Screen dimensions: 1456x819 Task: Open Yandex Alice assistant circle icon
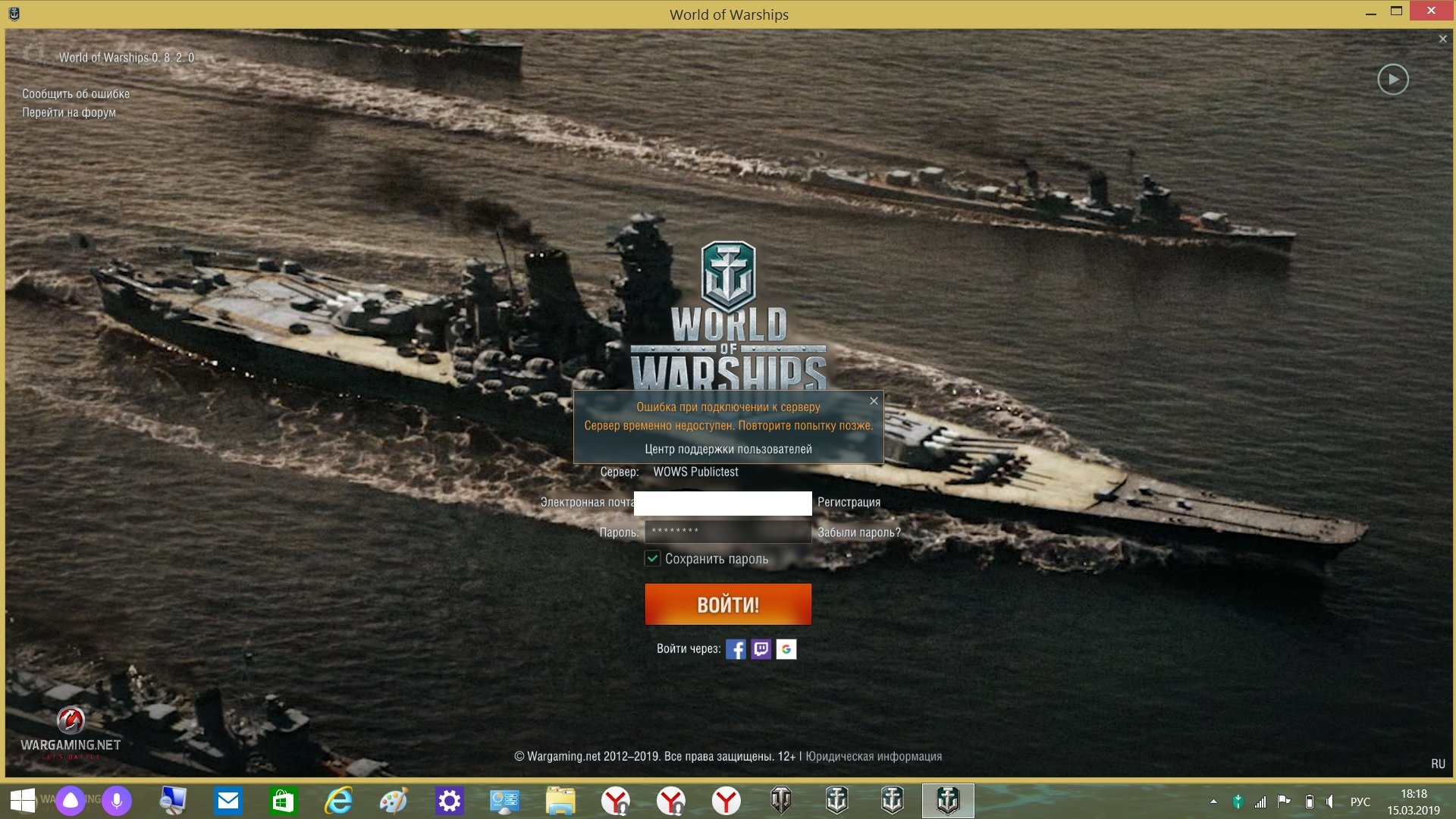[71, 801]
